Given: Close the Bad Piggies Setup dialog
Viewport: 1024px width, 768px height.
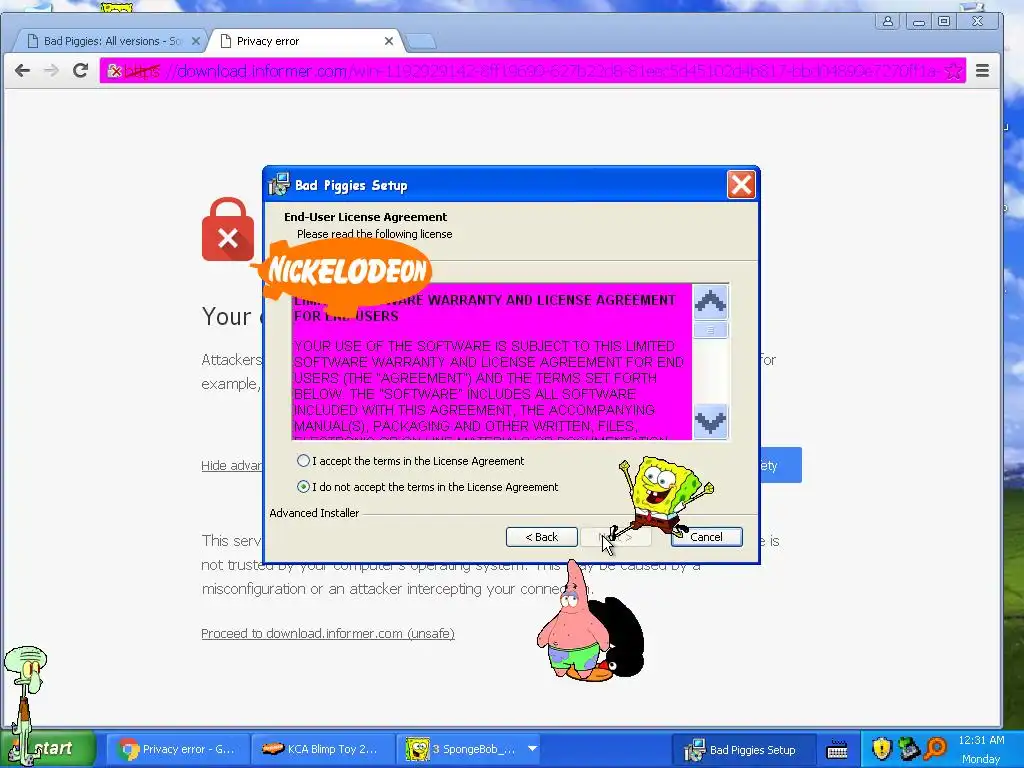Looking at the screenshot, I should click(x=741, y=185).
